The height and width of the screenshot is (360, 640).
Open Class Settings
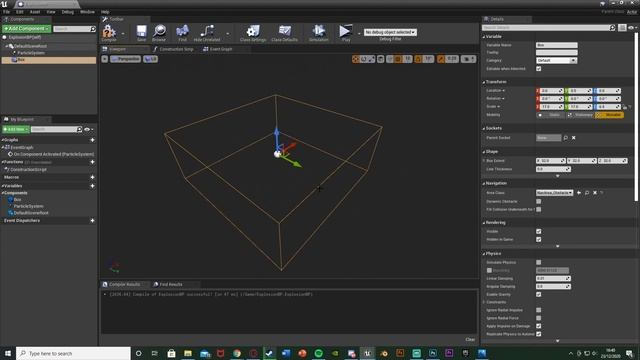253,32
